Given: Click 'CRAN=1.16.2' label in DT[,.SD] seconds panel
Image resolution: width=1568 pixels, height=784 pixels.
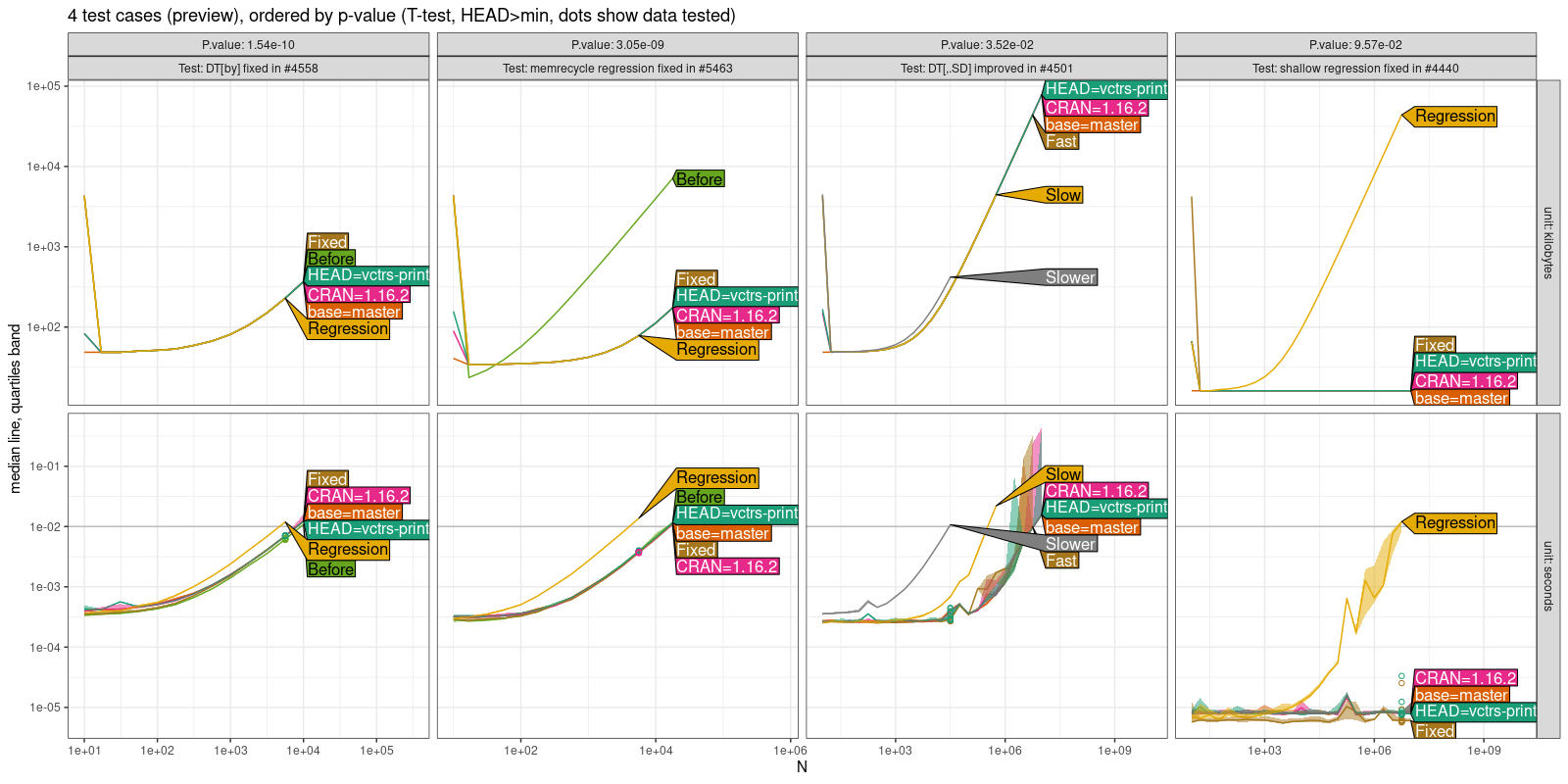Looking at the screenshot, I should [x=1096, y=491].
